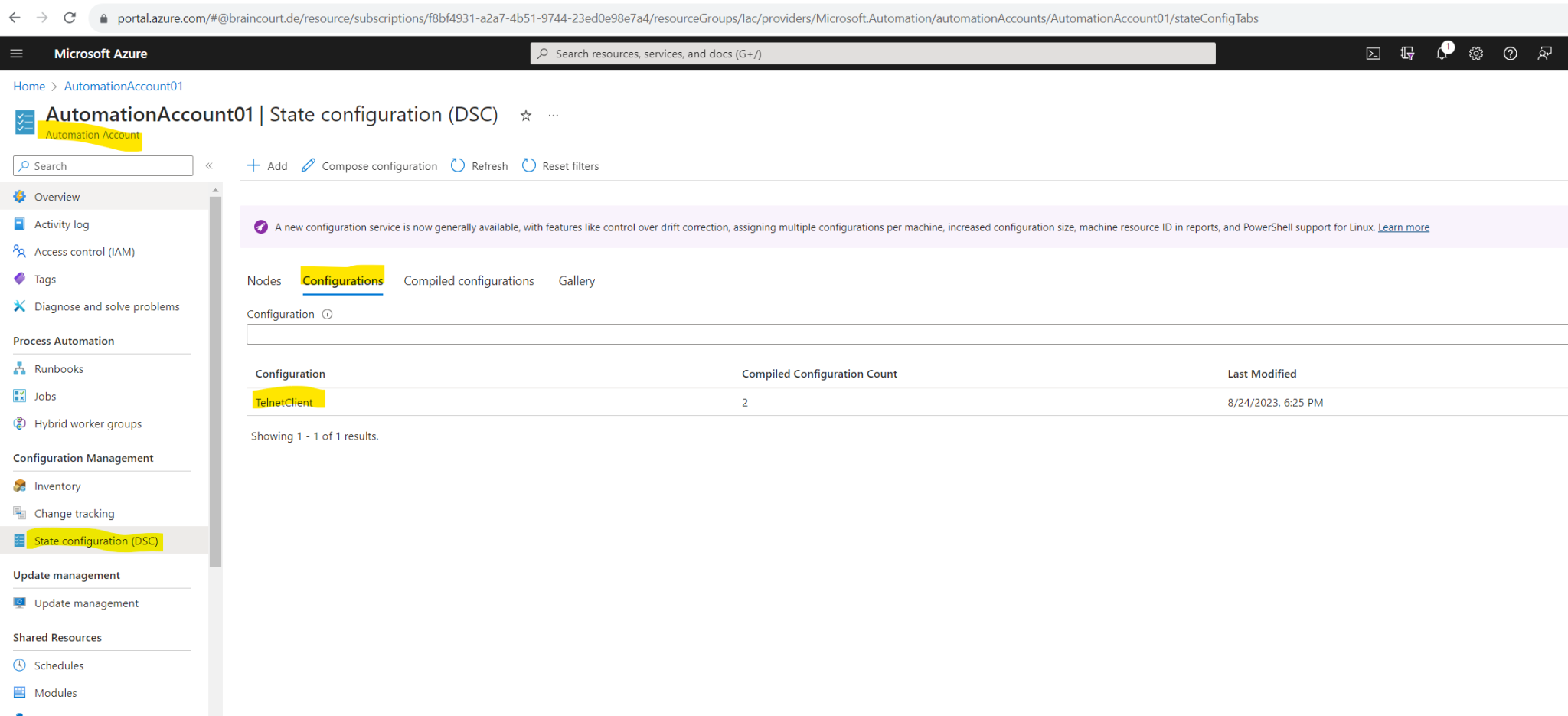Toggle the favorite star next to the title
The width and height of the screenshot is (1568, 716).
(526, 116)
